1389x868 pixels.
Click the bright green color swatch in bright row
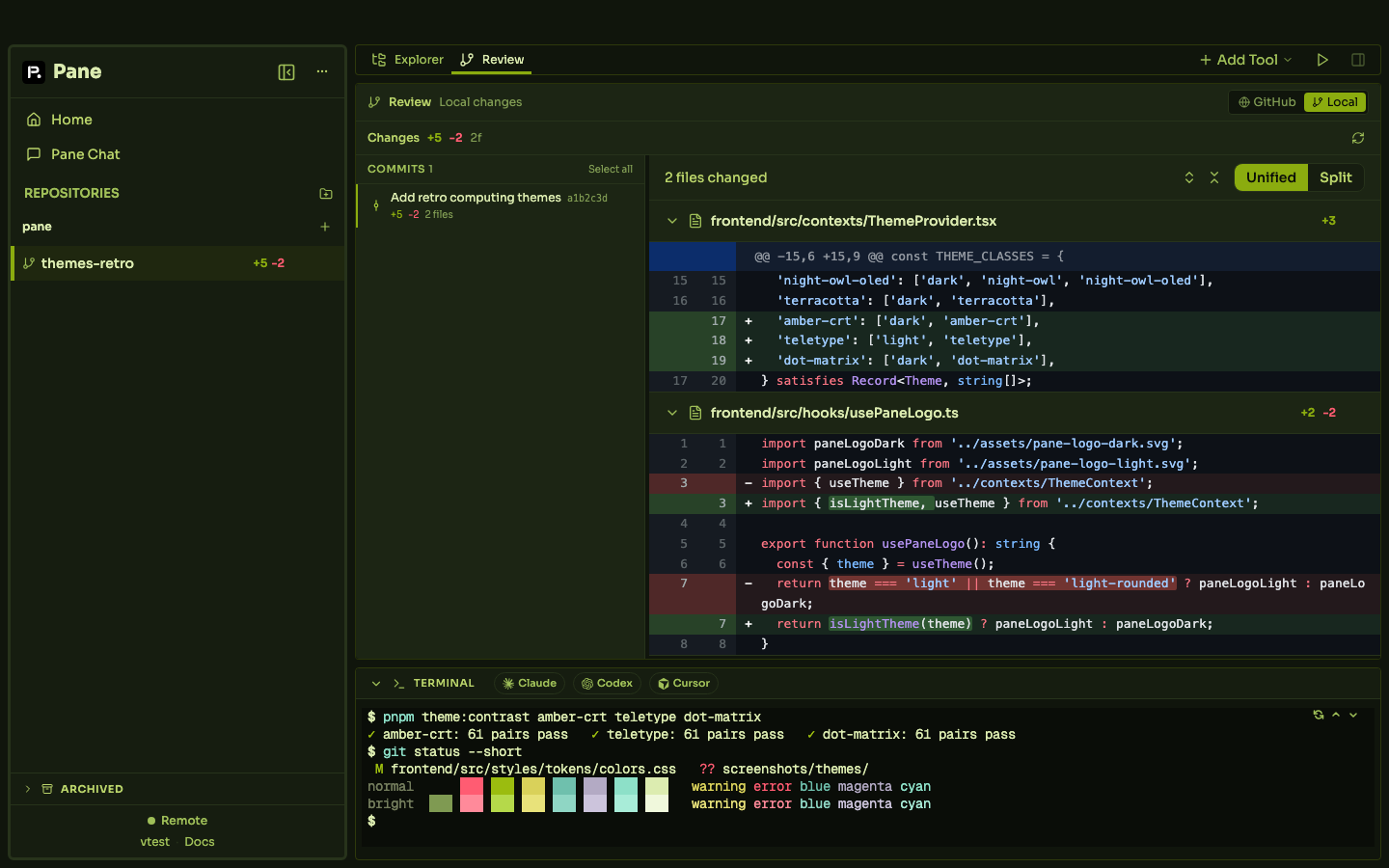(503, 803)
